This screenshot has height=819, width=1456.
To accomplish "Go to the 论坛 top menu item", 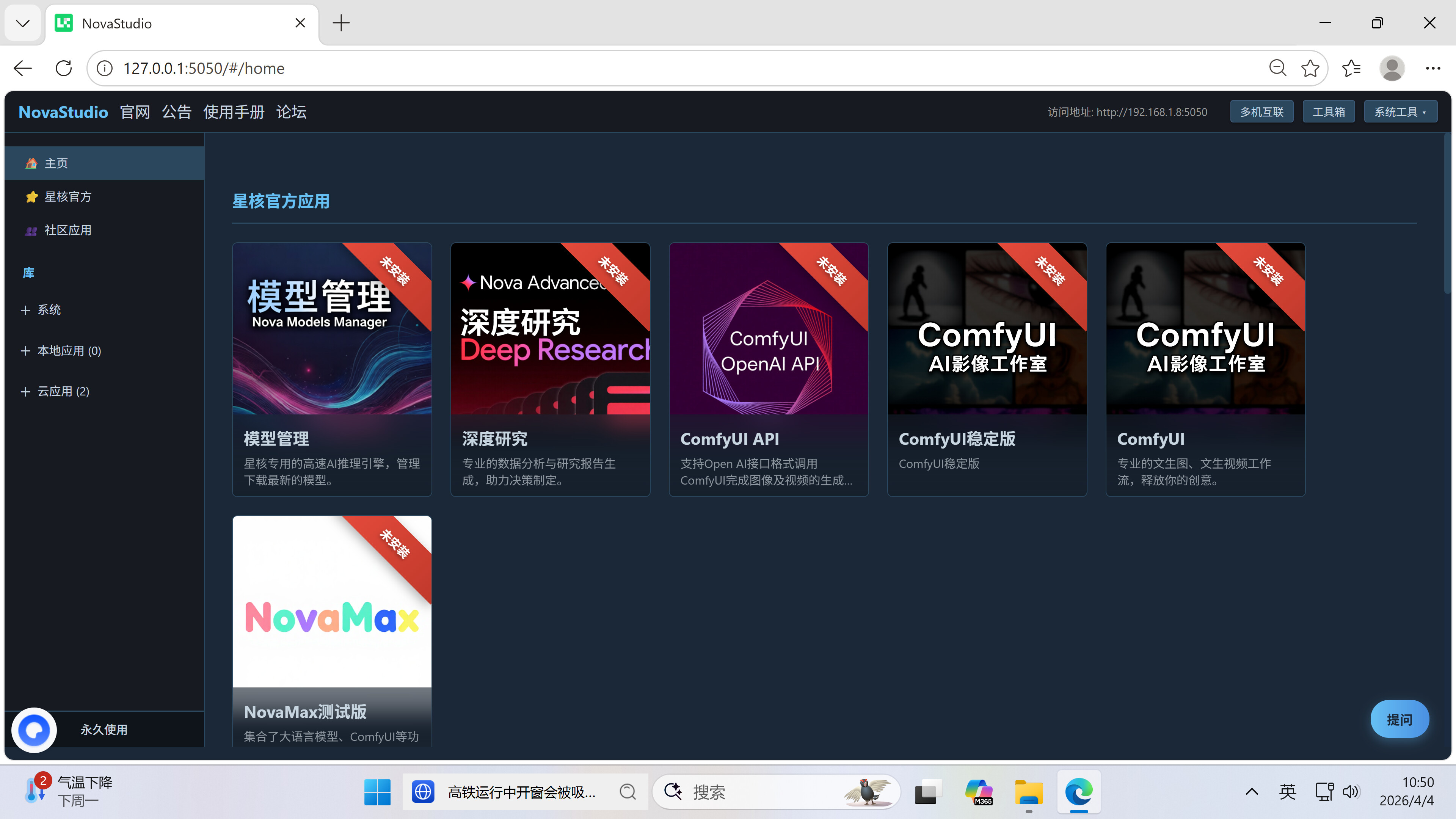I will (291, 112).
